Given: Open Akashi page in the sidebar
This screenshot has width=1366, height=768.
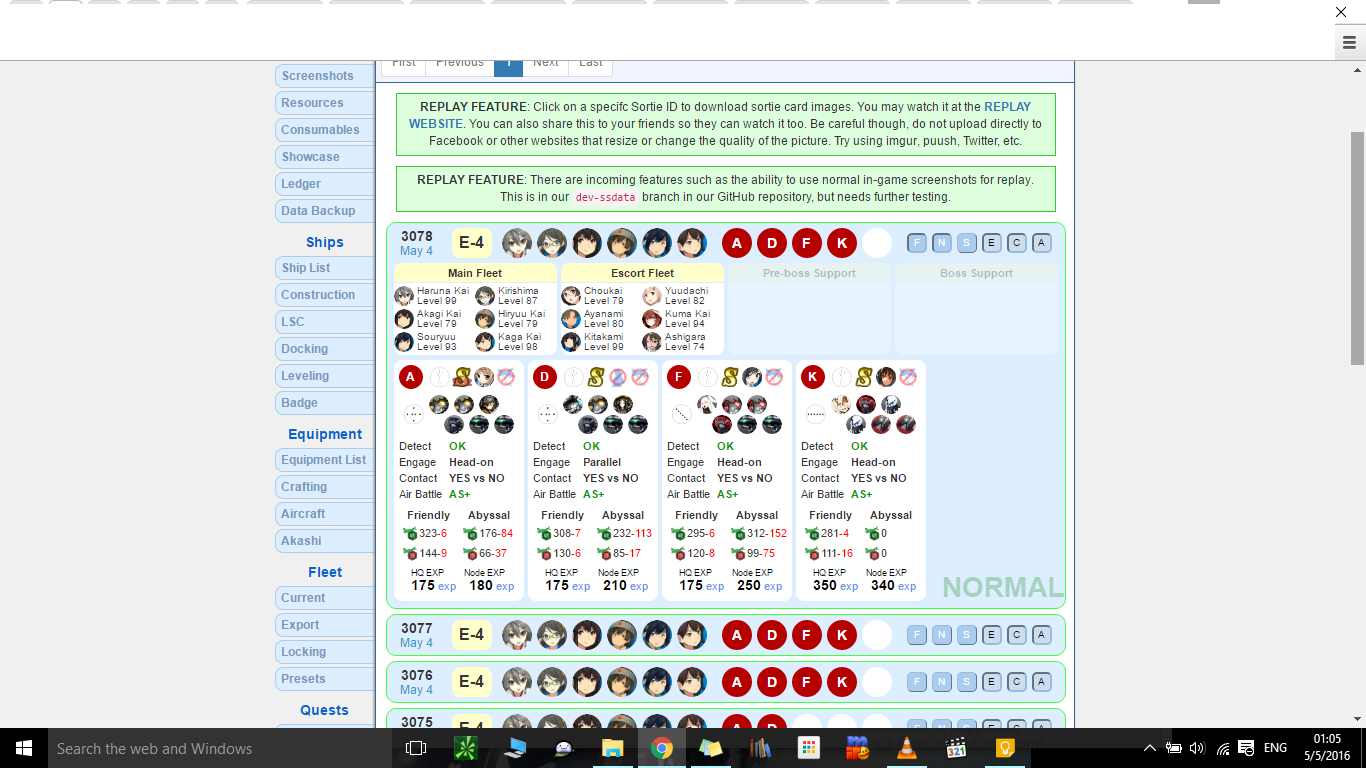Looking at the screenshot, I should point(325,541).
